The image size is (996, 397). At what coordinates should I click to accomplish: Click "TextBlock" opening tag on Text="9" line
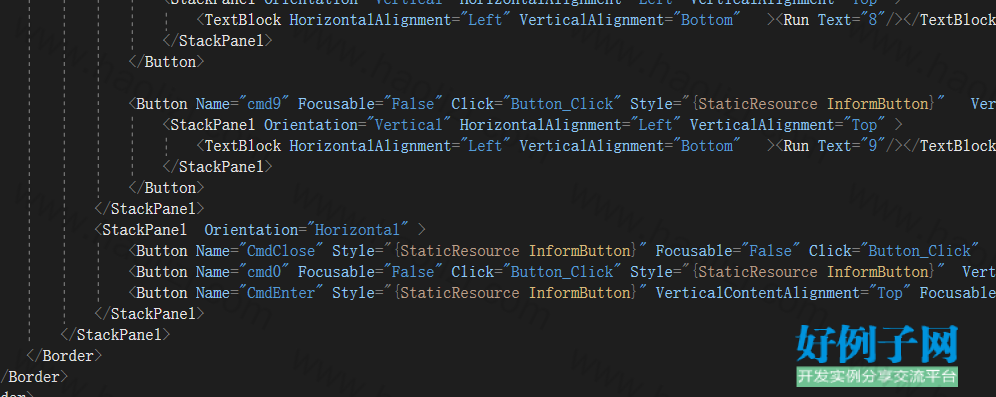[x=243, y=145]
